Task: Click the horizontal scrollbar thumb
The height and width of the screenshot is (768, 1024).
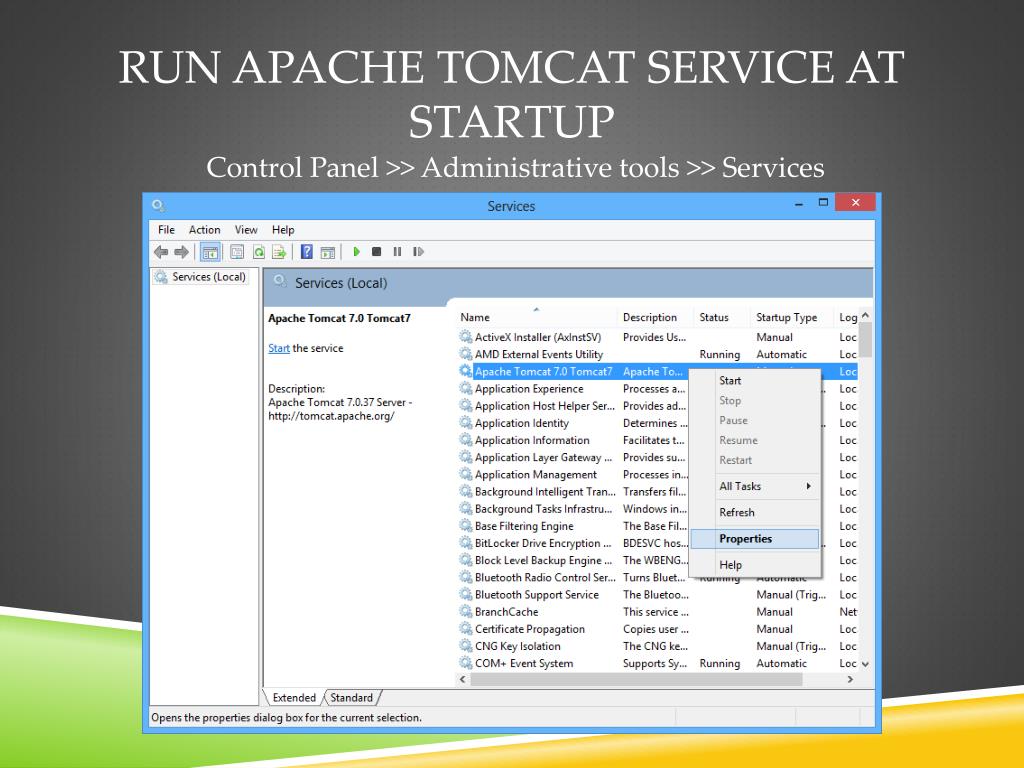Action: [x=636, y=679]
